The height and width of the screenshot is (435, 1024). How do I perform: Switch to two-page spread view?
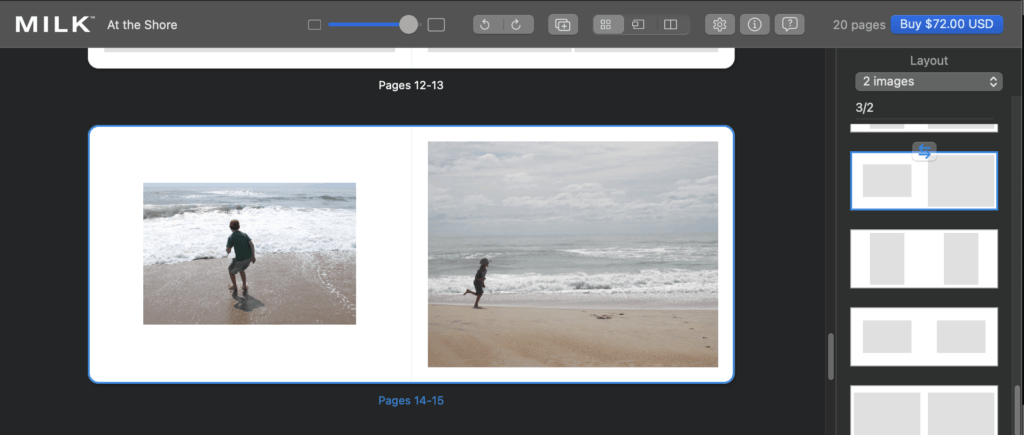(670, 25)
